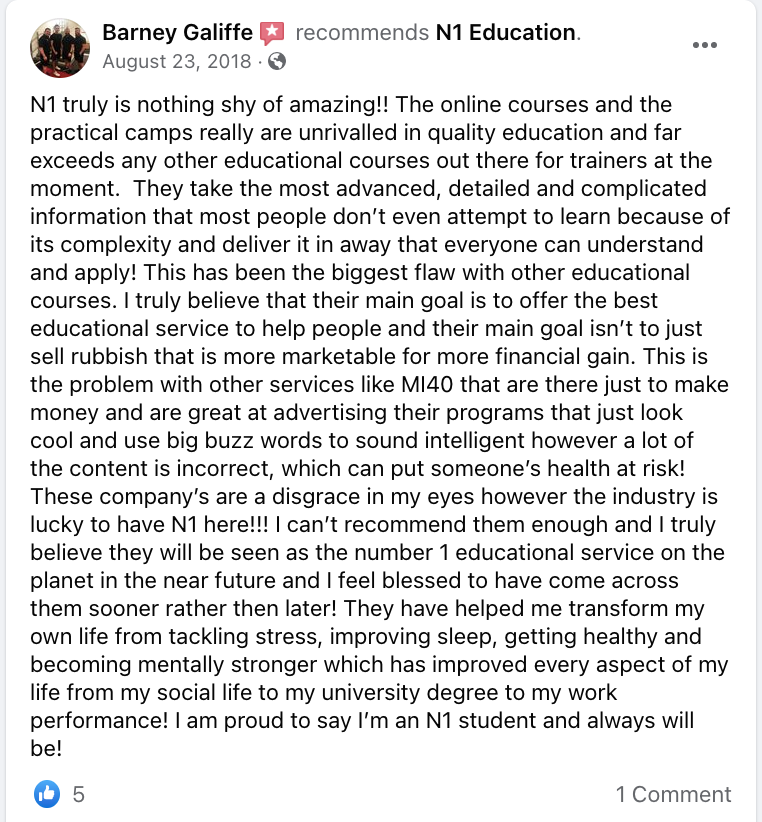Click the red recommendation star badge
Viewport: 762px width, 822px height.
[x=272, y=33]
